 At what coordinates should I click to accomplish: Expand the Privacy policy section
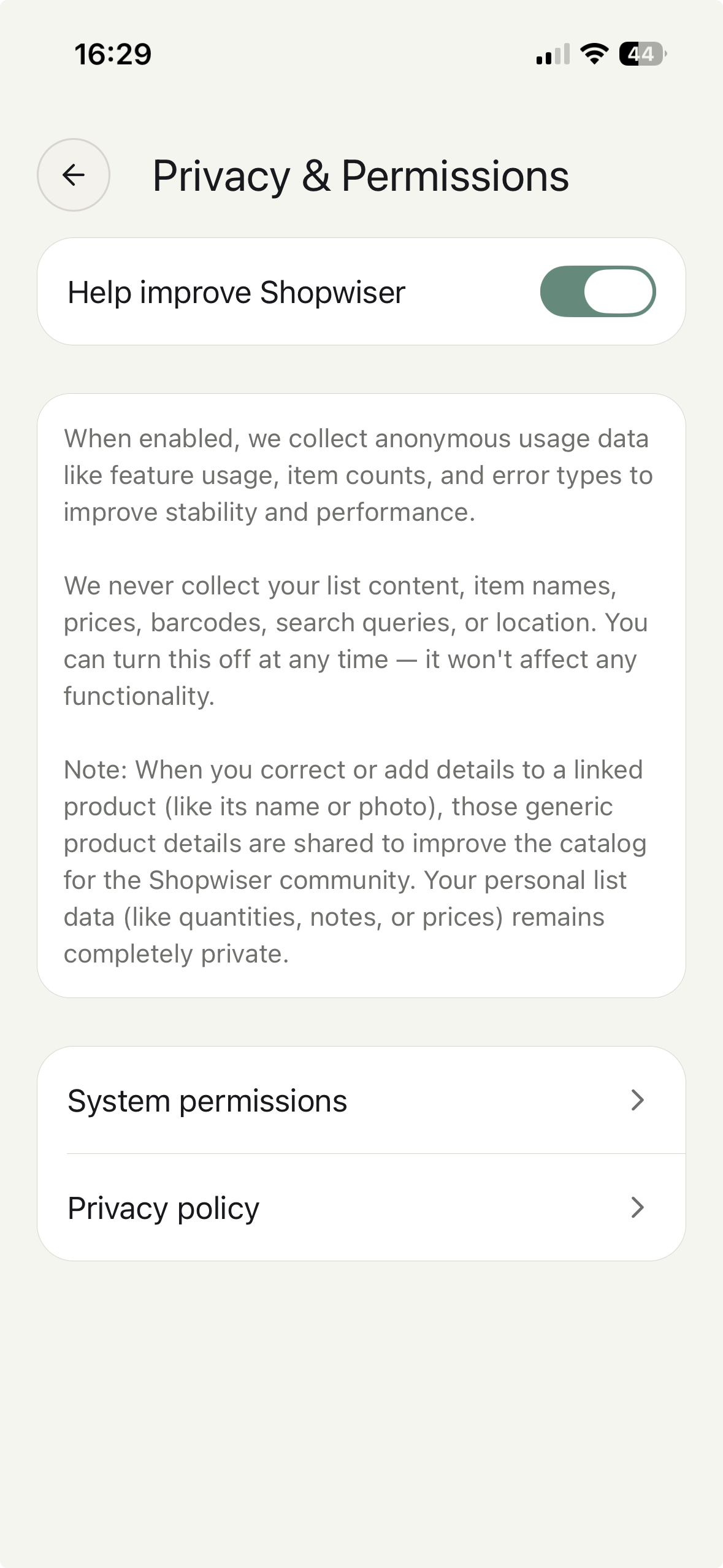click(361, 1207)
